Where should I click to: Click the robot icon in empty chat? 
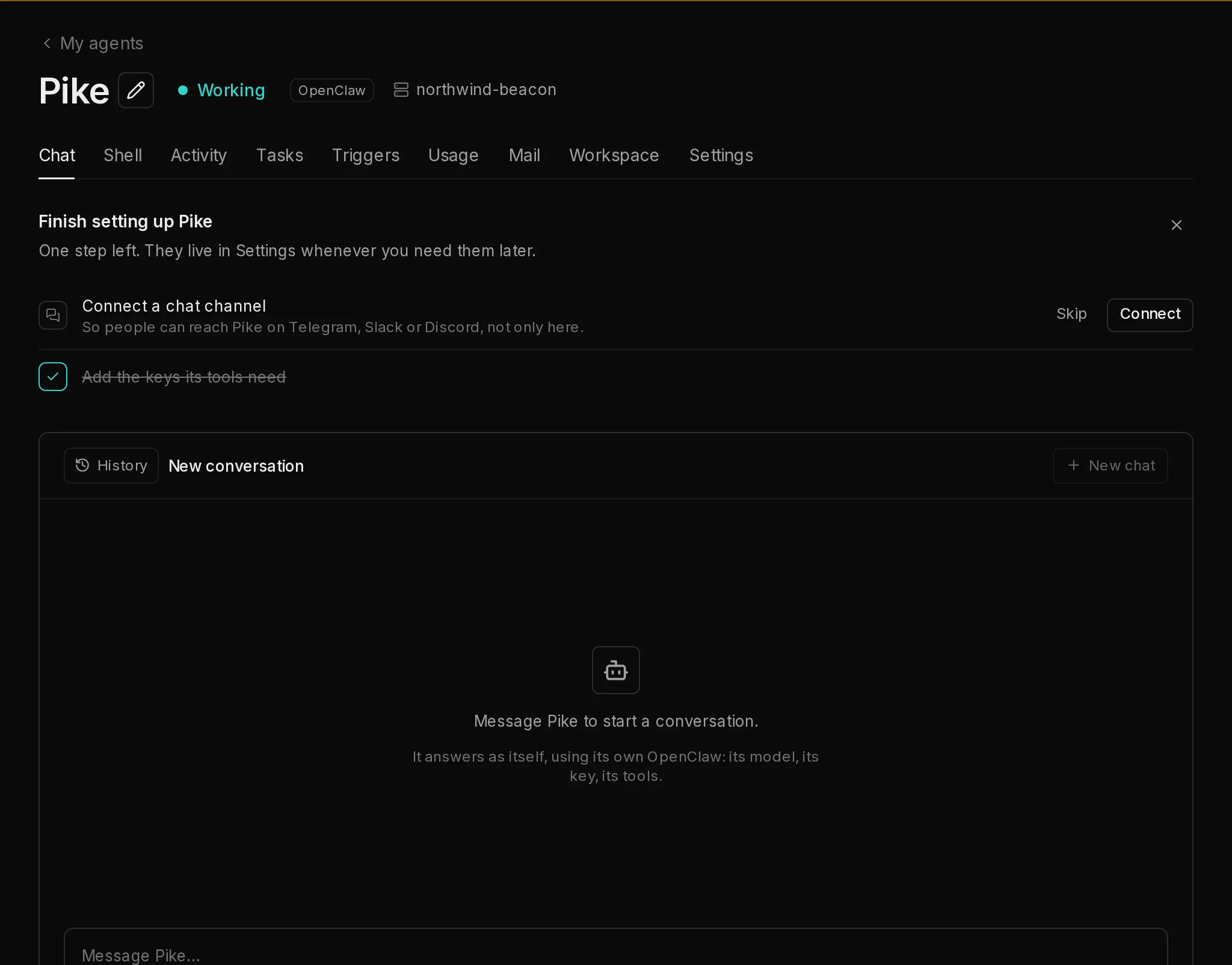(616, 670)
